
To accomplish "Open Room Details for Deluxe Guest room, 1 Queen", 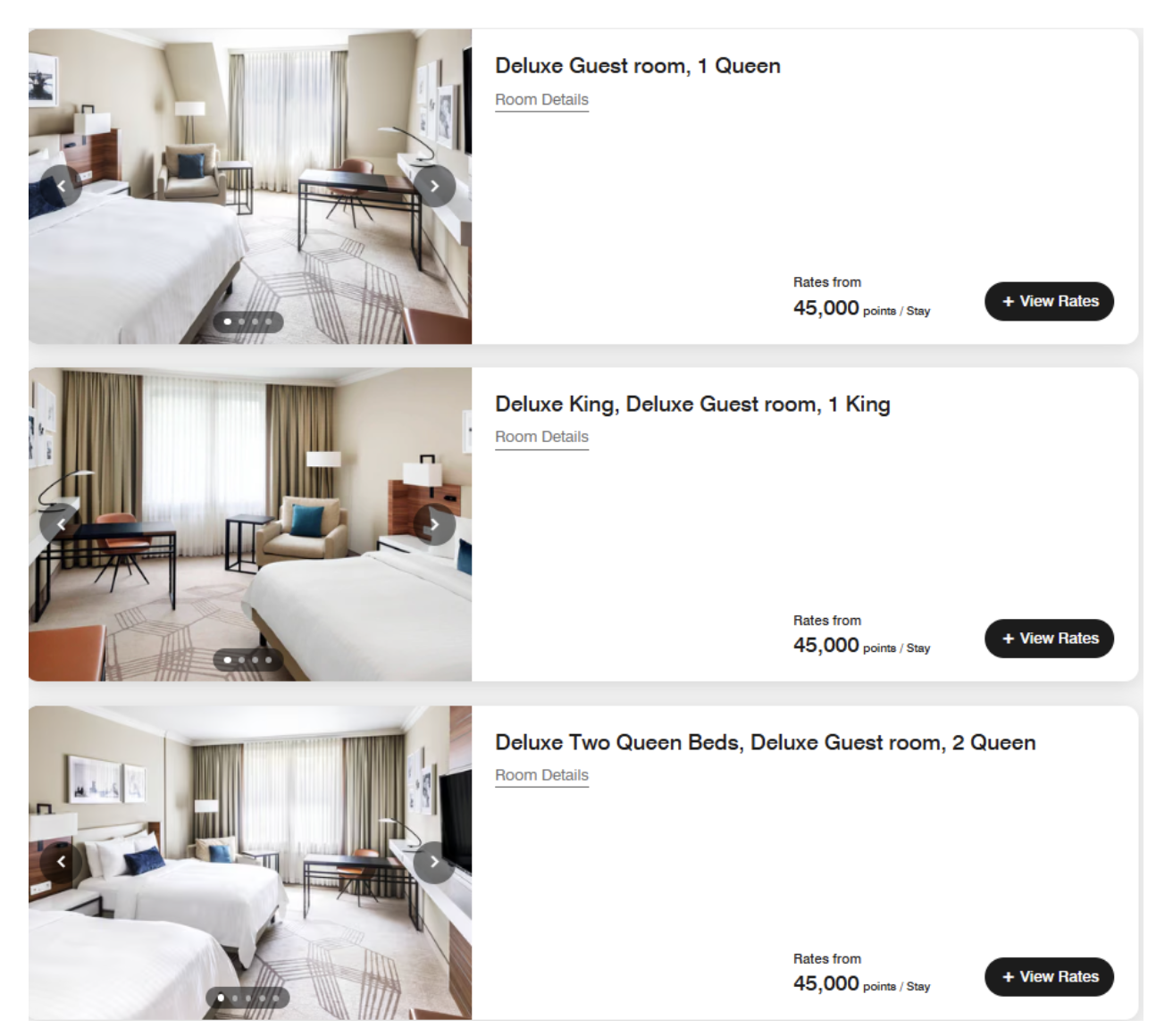I will [541, 100].
